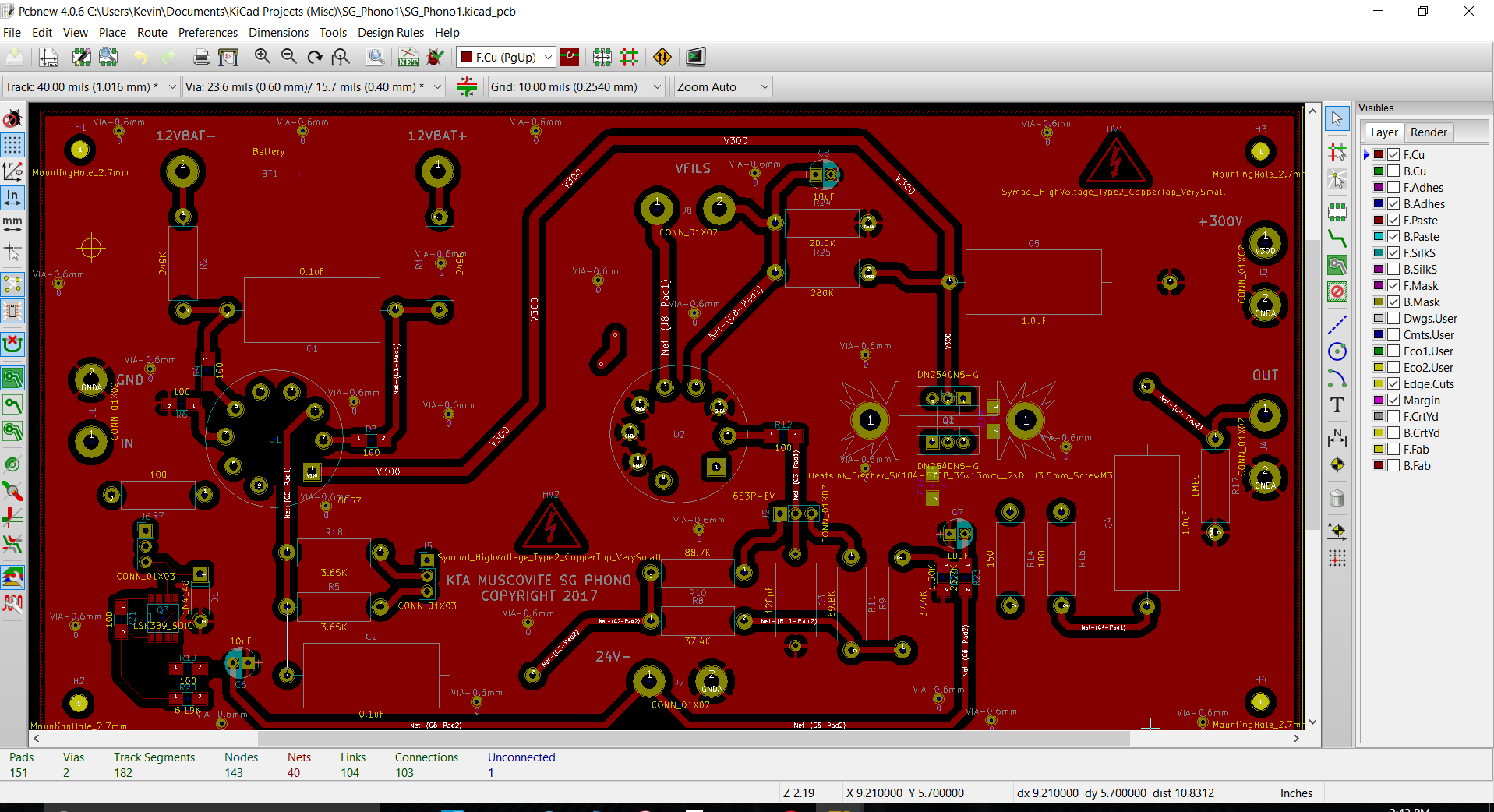Uncheck the F.SilkS layer visibility

(x=1394, y=252)
